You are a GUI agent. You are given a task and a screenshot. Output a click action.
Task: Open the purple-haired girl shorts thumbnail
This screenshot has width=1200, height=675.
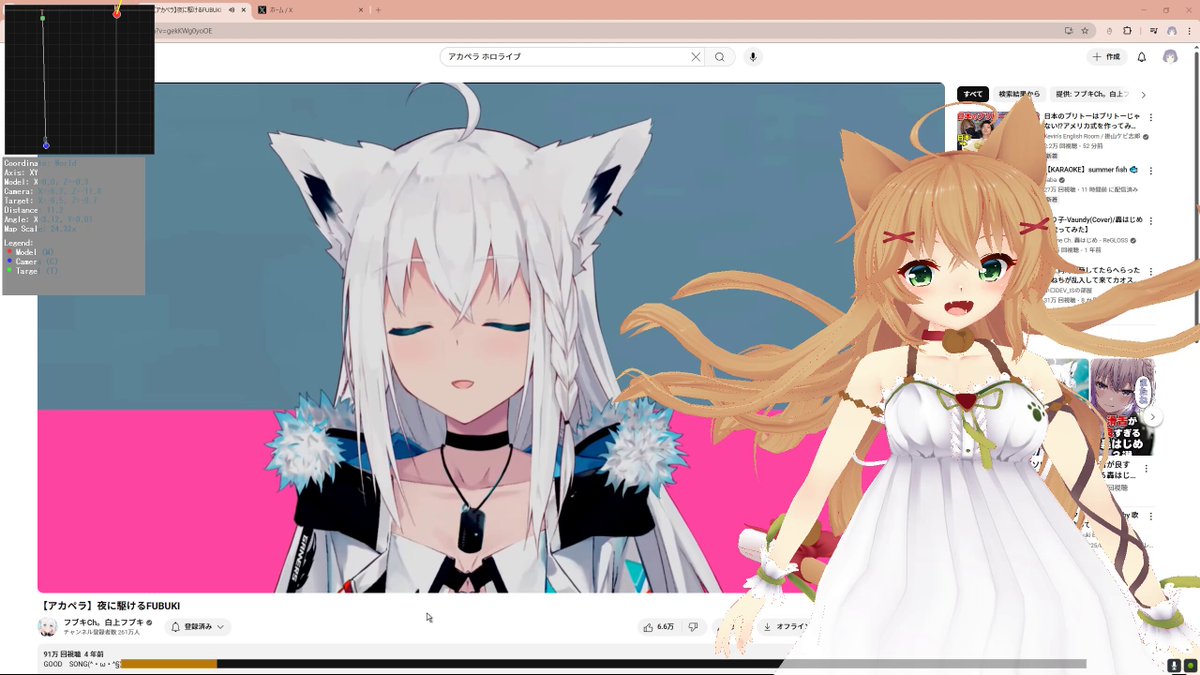point(1120,405)
